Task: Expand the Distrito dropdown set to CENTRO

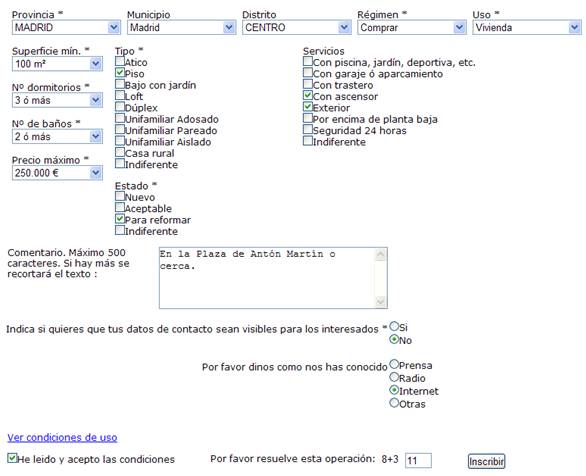Action: [296, 28]
